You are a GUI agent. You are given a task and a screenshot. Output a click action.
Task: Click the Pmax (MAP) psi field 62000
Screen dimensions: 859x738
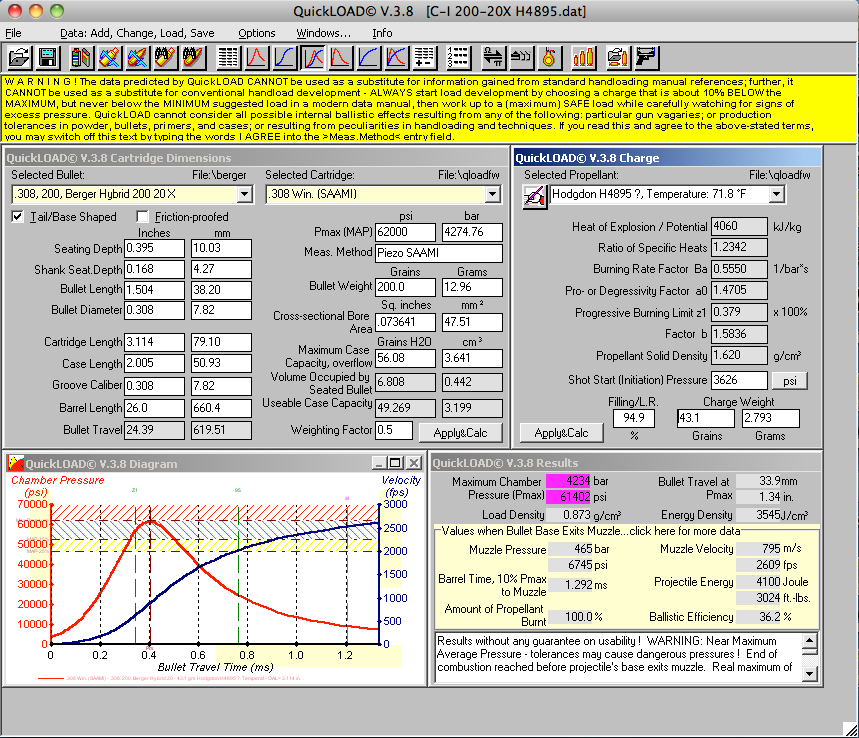(x=405, y=232)
